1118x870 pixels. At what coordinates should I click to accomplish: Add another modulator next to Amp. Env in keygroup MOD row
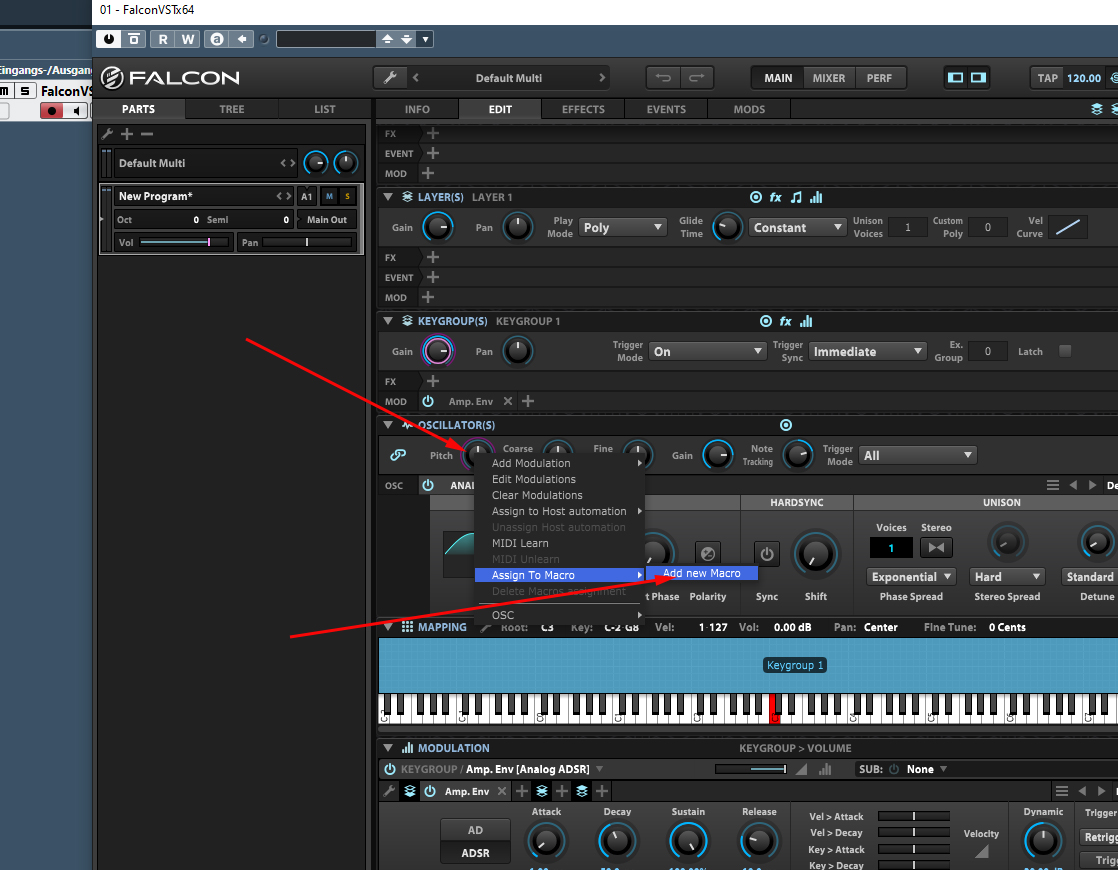coord(528,401)
